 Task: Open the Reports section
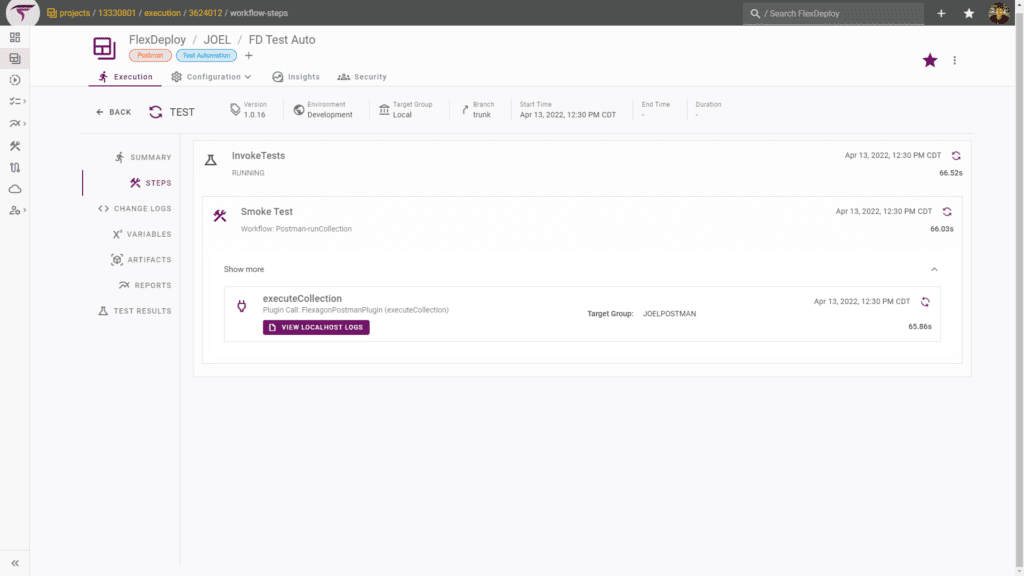click(x=145, y=285)
